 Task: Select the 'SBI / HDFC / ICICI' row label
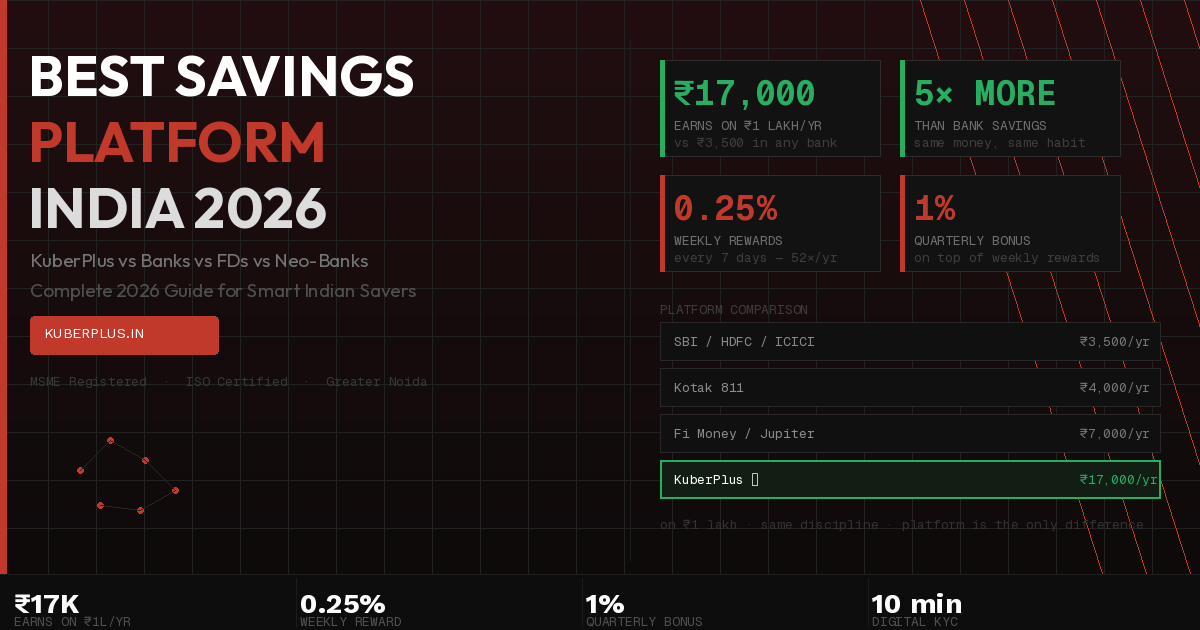(744, 342)
